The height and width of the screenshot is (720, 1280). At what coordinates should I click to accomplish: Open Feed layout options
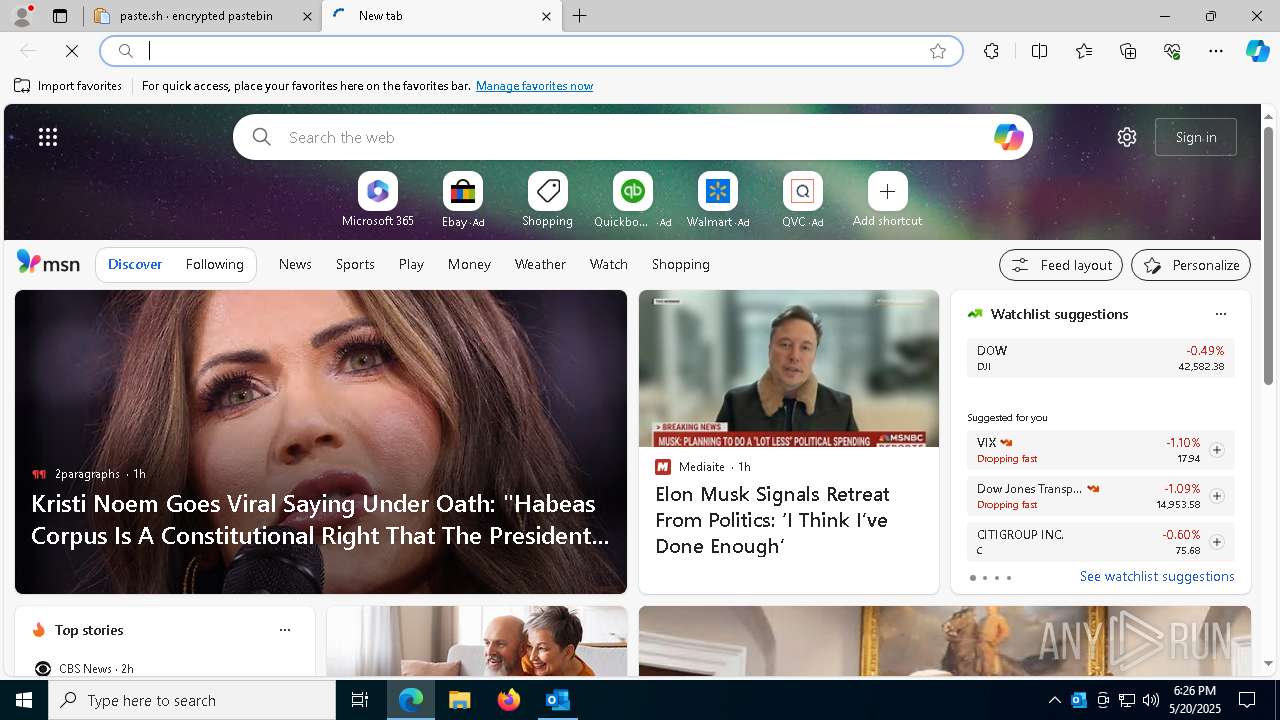pyautogui.click(x=1060, y=265)
